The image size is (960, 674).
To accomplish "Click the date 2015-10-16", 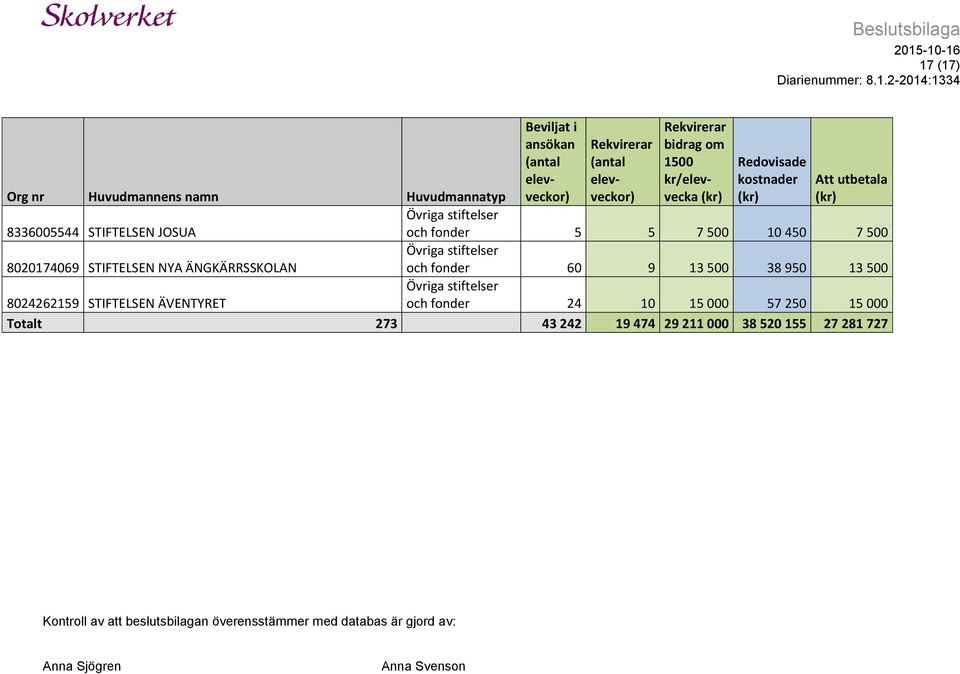I will (926, 50).
